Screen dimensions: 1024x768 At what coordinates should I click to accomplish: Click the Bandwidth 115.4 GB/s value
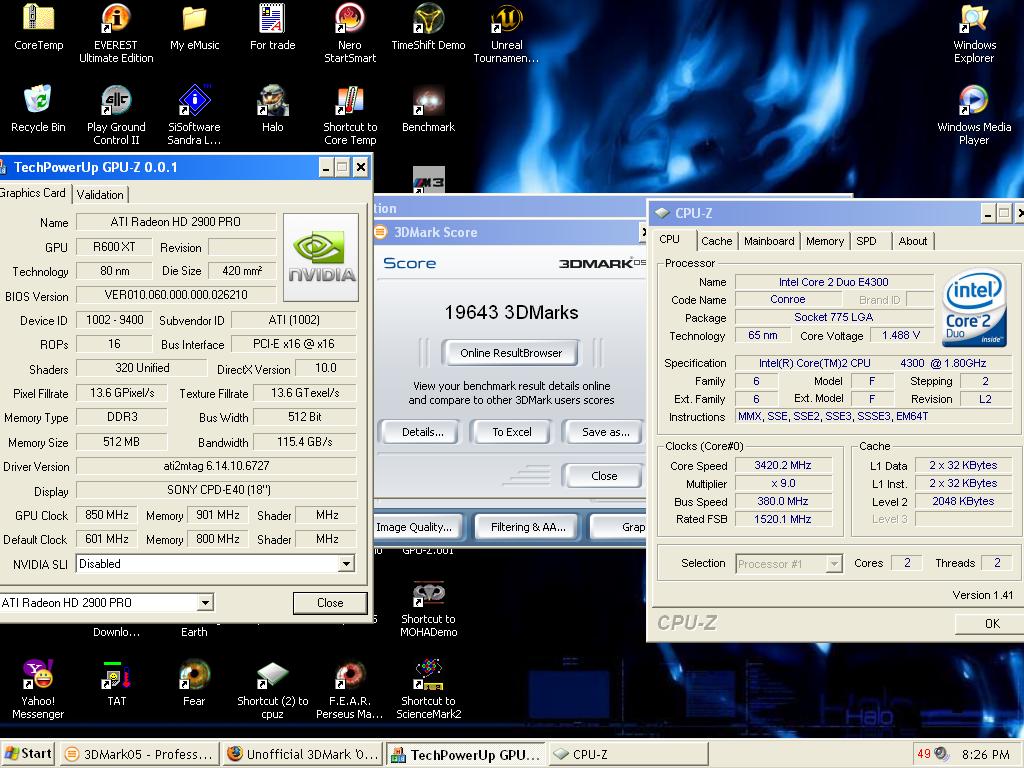(x=304, y=442)
